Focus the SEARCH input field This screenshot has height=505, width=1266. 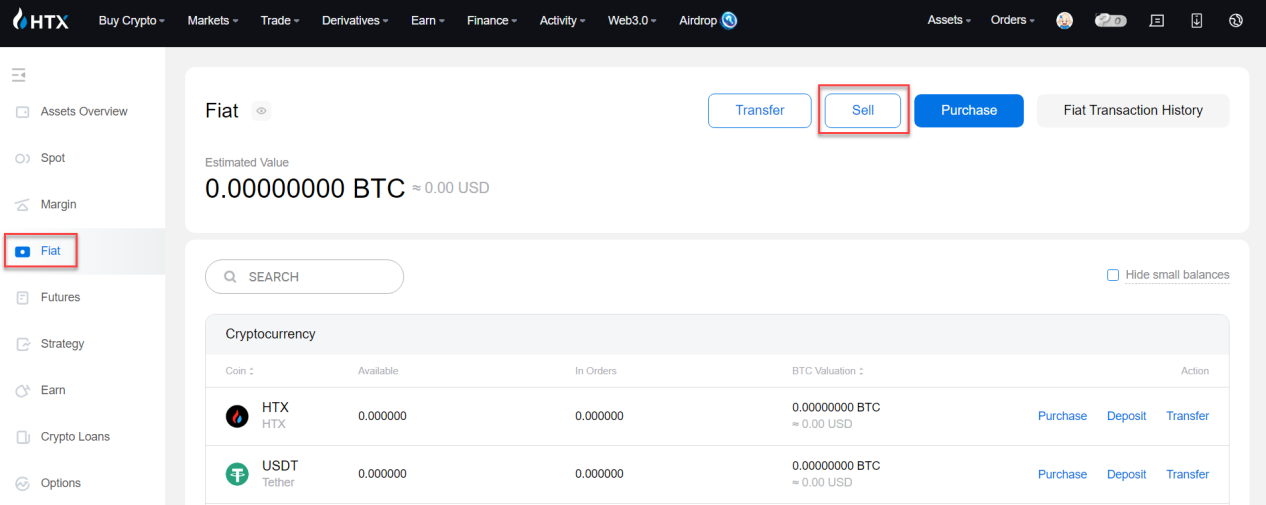click(304, 277)
